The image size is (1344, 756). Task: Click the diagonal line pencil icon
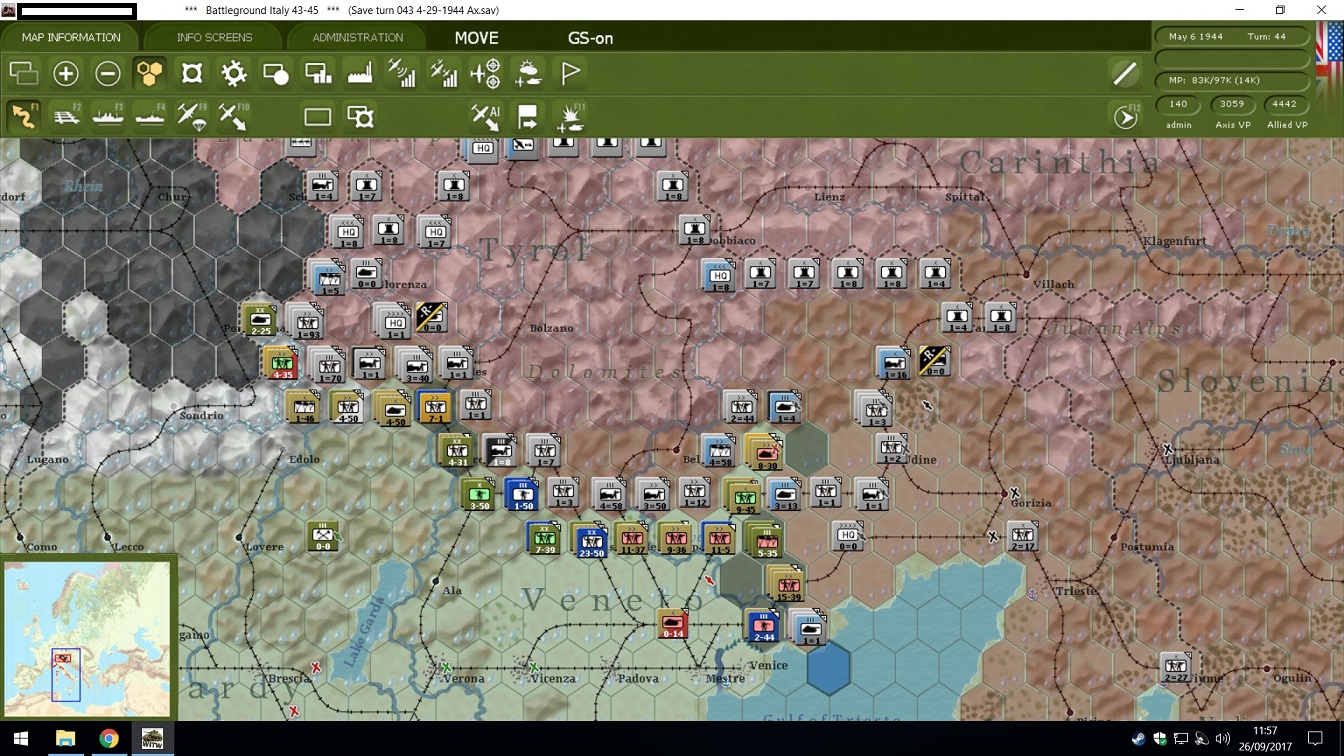[x=1125, y=73]
